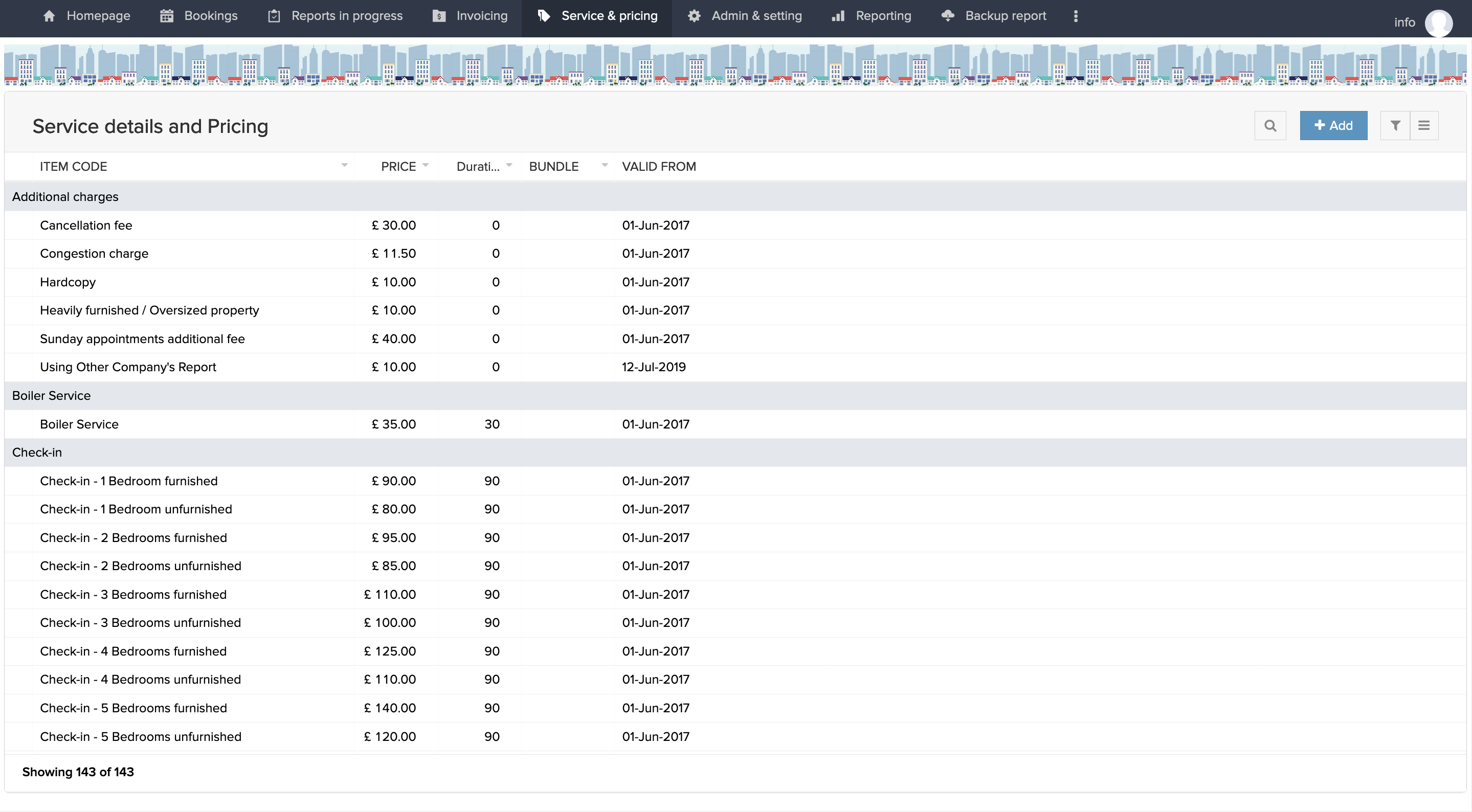Open the filter funnel icon

(1395, 126)
